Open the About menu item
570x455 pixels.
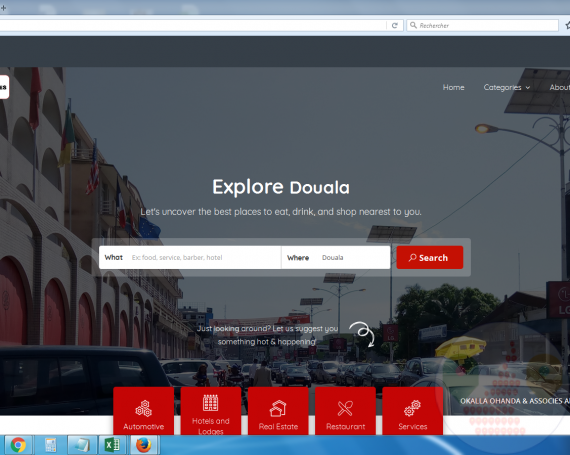pos(559,87)
